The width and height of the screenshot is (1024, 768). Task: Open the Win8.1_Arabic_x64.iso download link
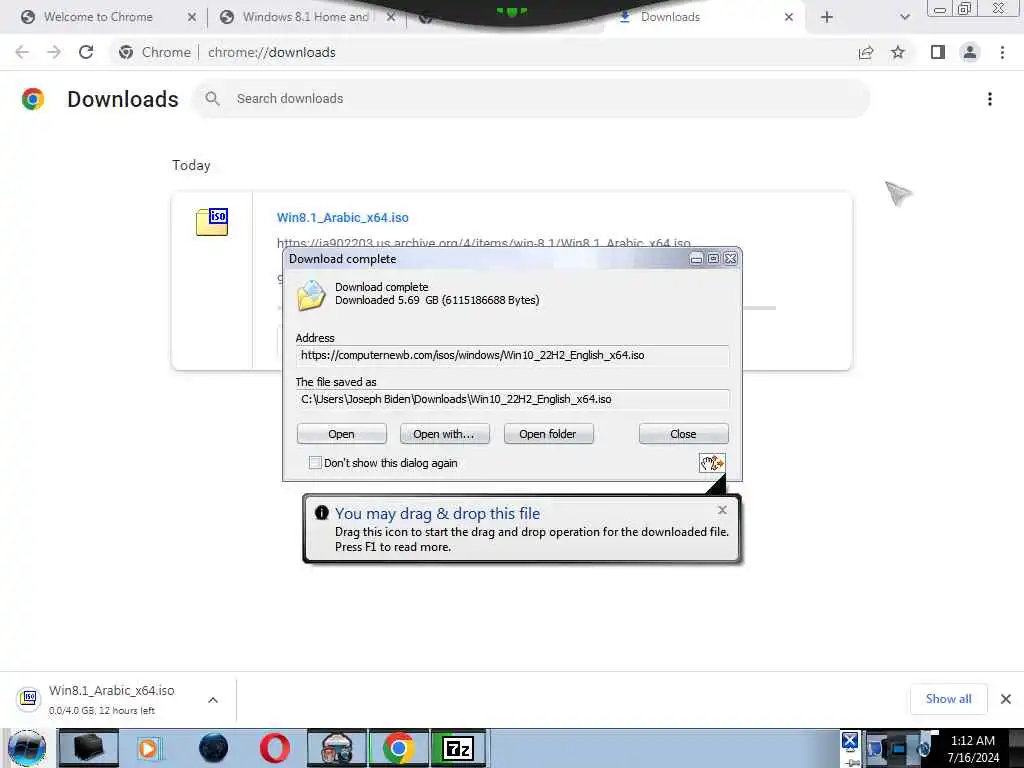pos(343,217)
